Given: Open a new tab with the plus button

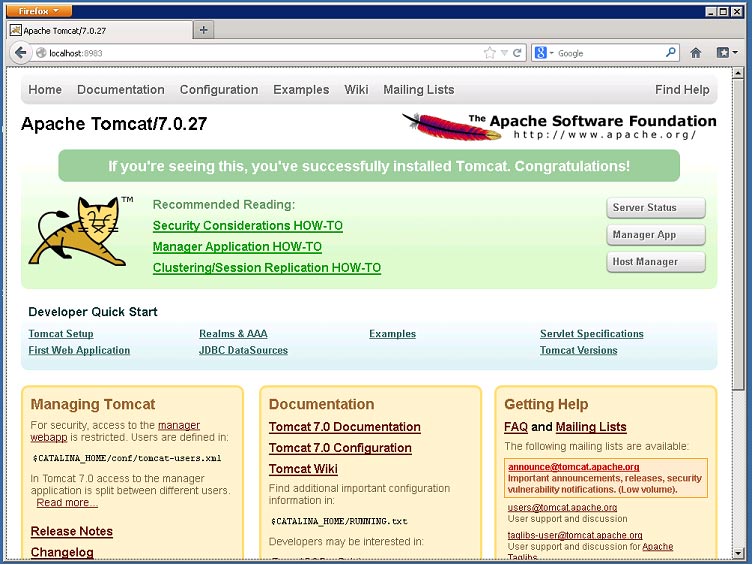Looking at the screenshot, I should point(204,30).
